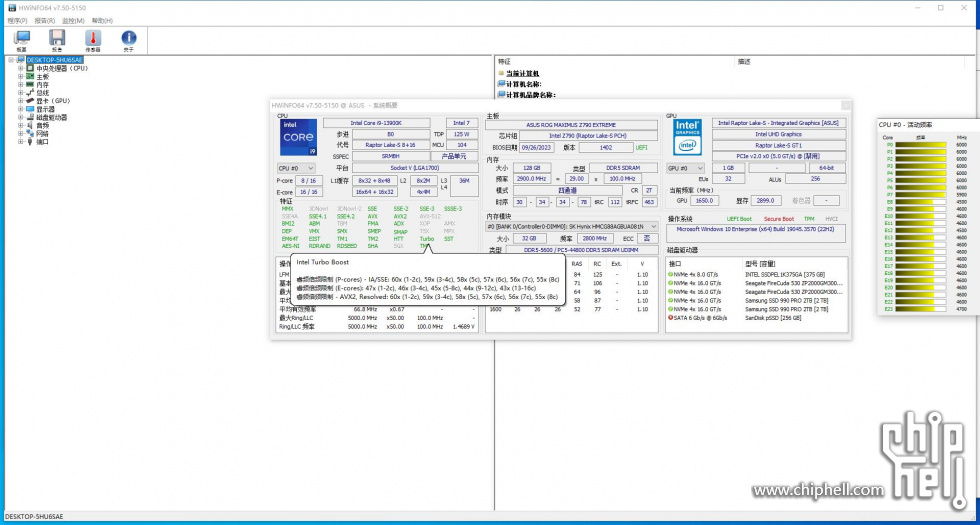The width and height of the screenshot is (980, 525).
Task: Select 显示器 in the tree
Action: tap(46, 109)
